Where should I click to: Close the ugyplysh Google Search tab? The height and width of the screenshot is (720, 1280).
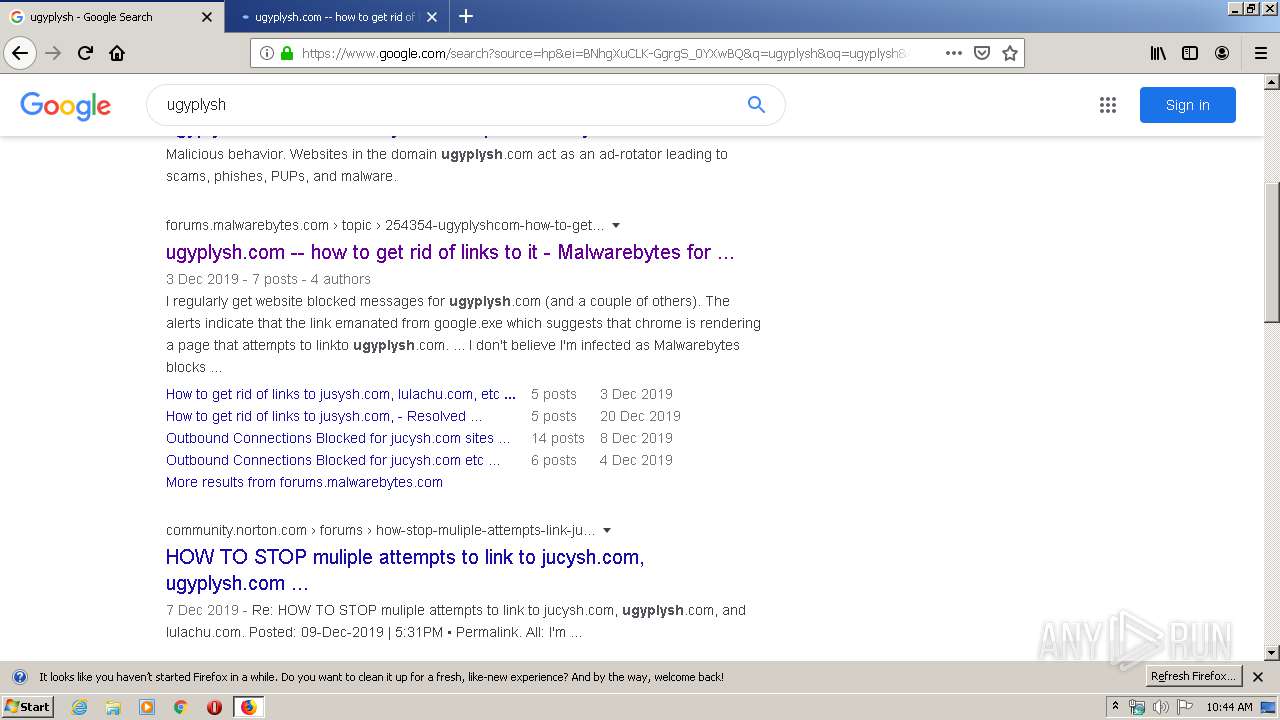tap(207, 17)
